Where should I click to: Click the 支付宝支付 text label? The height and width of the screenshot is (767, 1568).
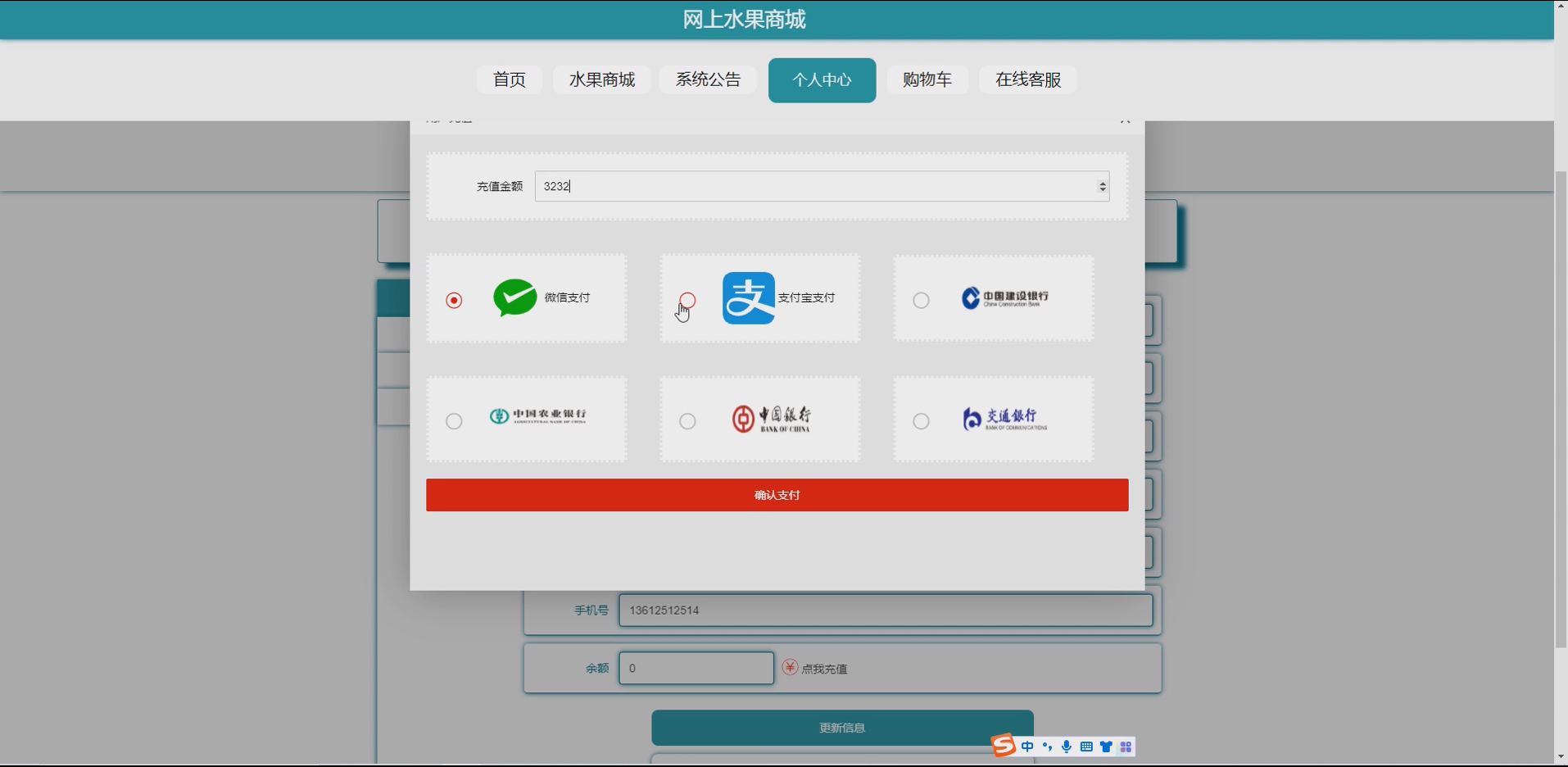pos(806,297)
